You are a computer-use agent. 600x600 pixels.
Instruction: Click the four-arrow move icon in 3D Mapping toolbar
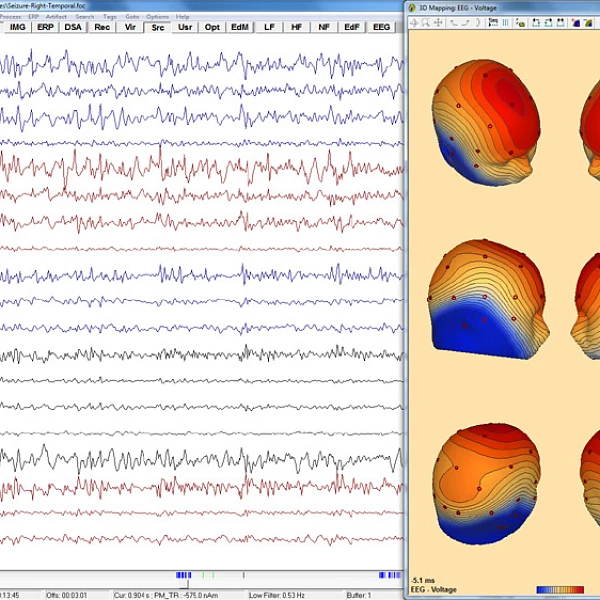pyautogui.click(x=438, y=23)
